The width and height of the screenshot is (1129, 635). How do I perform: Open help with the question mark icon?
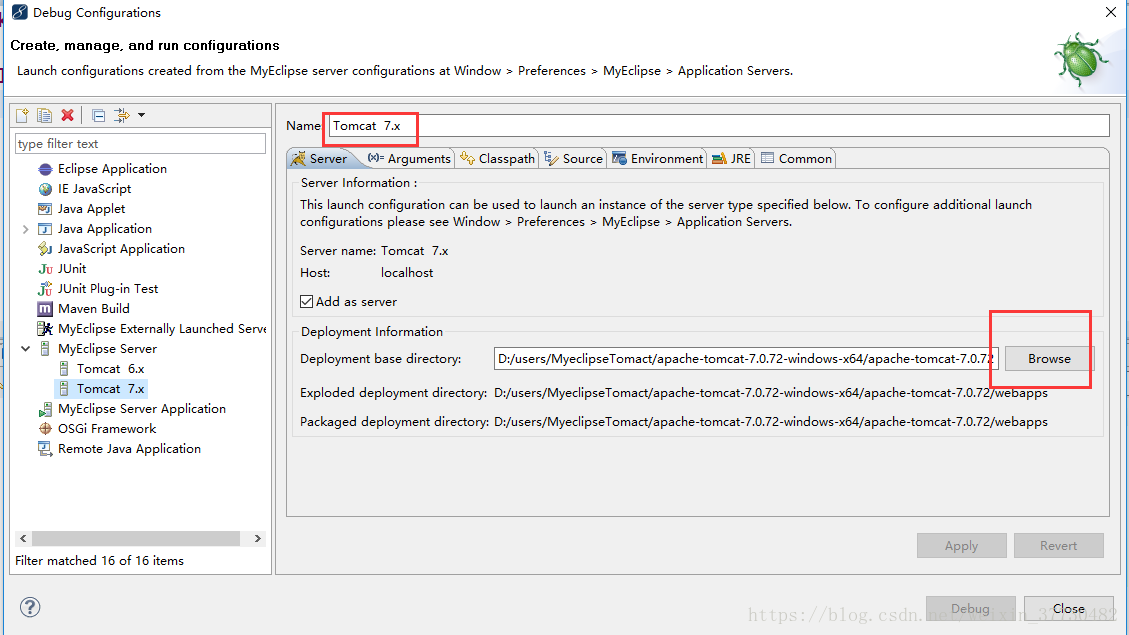pos(30,607)
